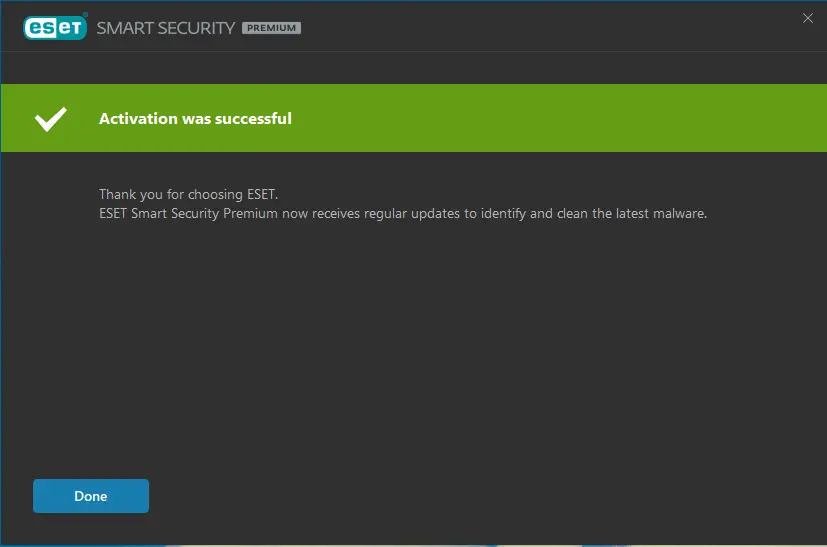The image size is (827, 547).
Task: Click the PREMIUM badge beside the title
Action: tap(272, 28)
